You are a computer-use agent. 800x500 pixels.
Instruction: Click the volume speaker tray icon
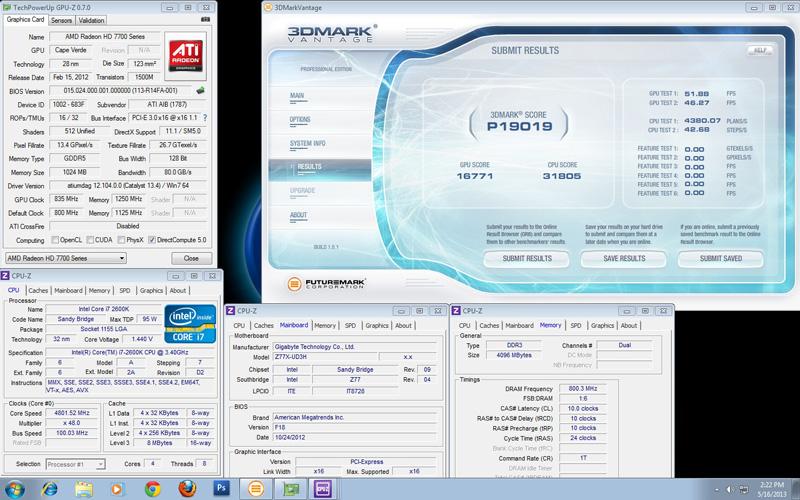point(730,490)
